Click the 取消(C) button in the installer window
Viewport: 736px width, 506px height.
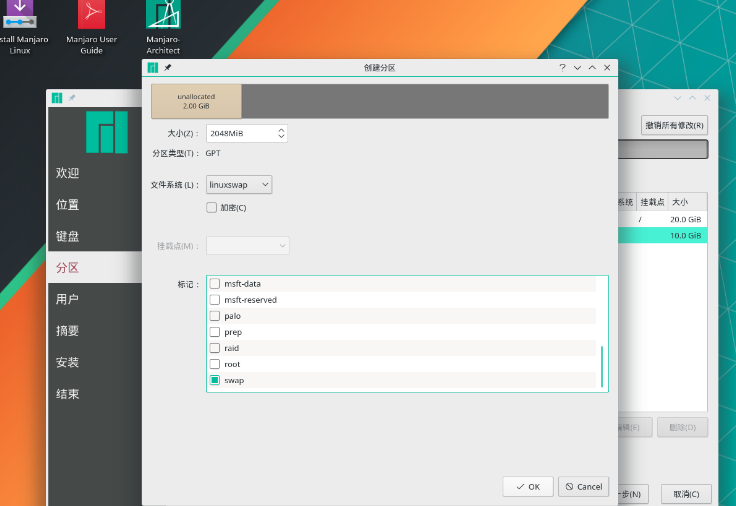click(x=686, y=494)
